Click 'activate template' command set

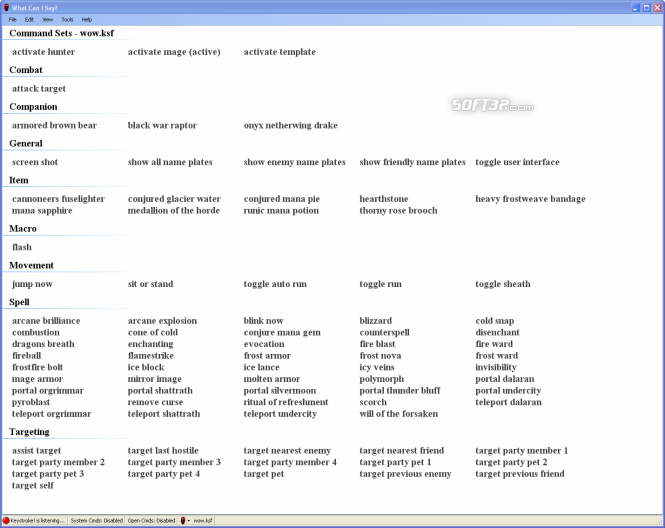[x=279, y=52]
